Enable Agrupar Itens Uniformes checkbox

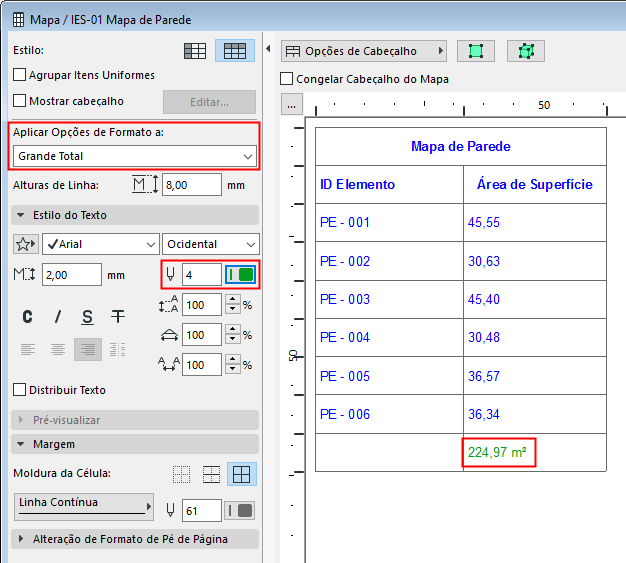point(19,75)
